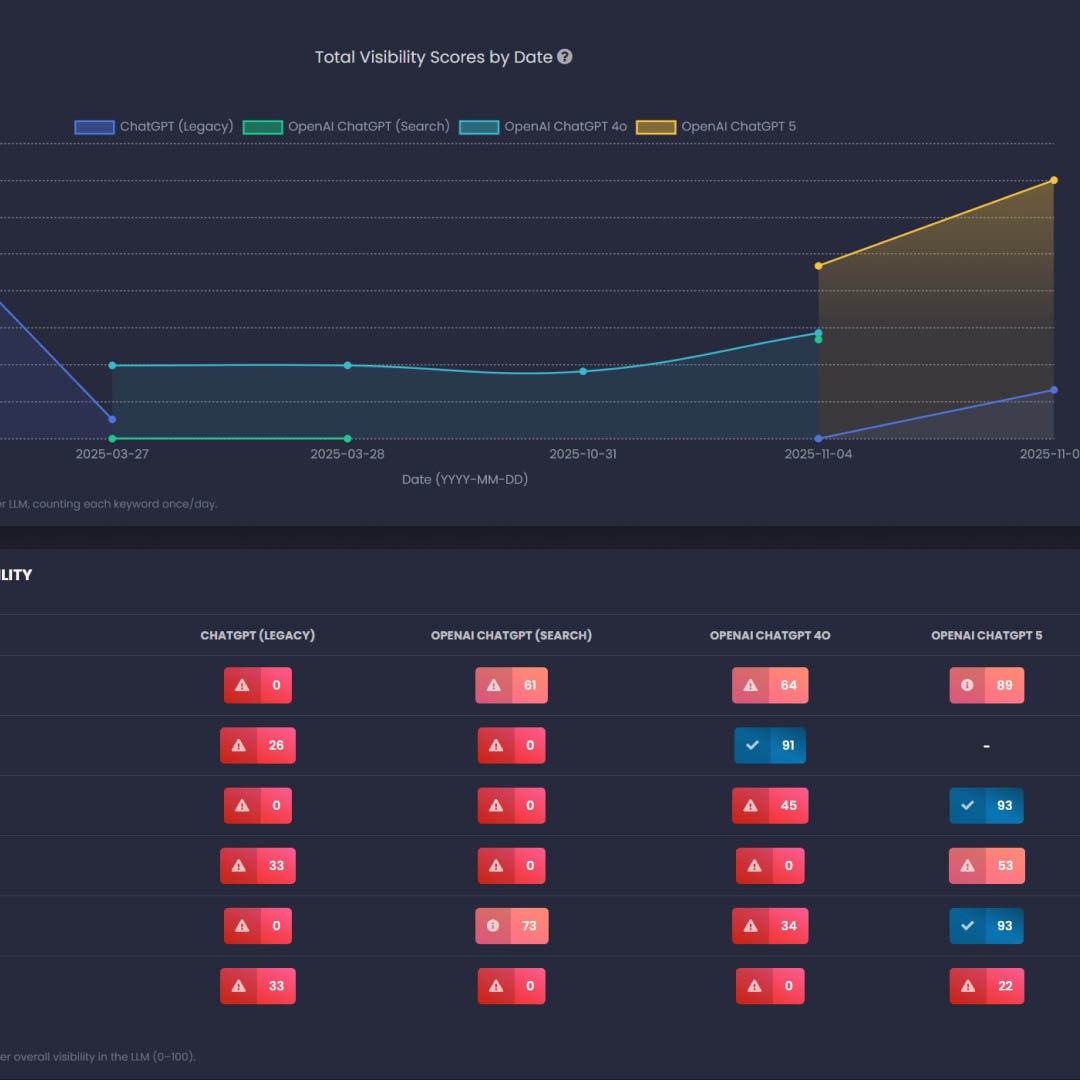
Task: Click the info icon on the 89 score badge
Action: tap(967, 686)
